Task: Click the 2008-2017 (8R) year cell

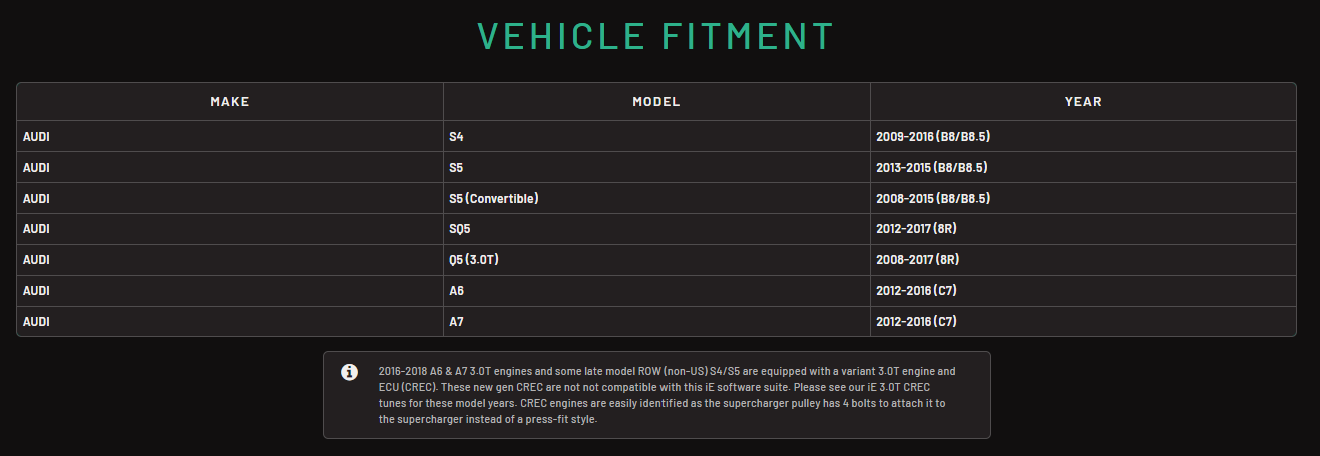Action: [x=918, y=260]
